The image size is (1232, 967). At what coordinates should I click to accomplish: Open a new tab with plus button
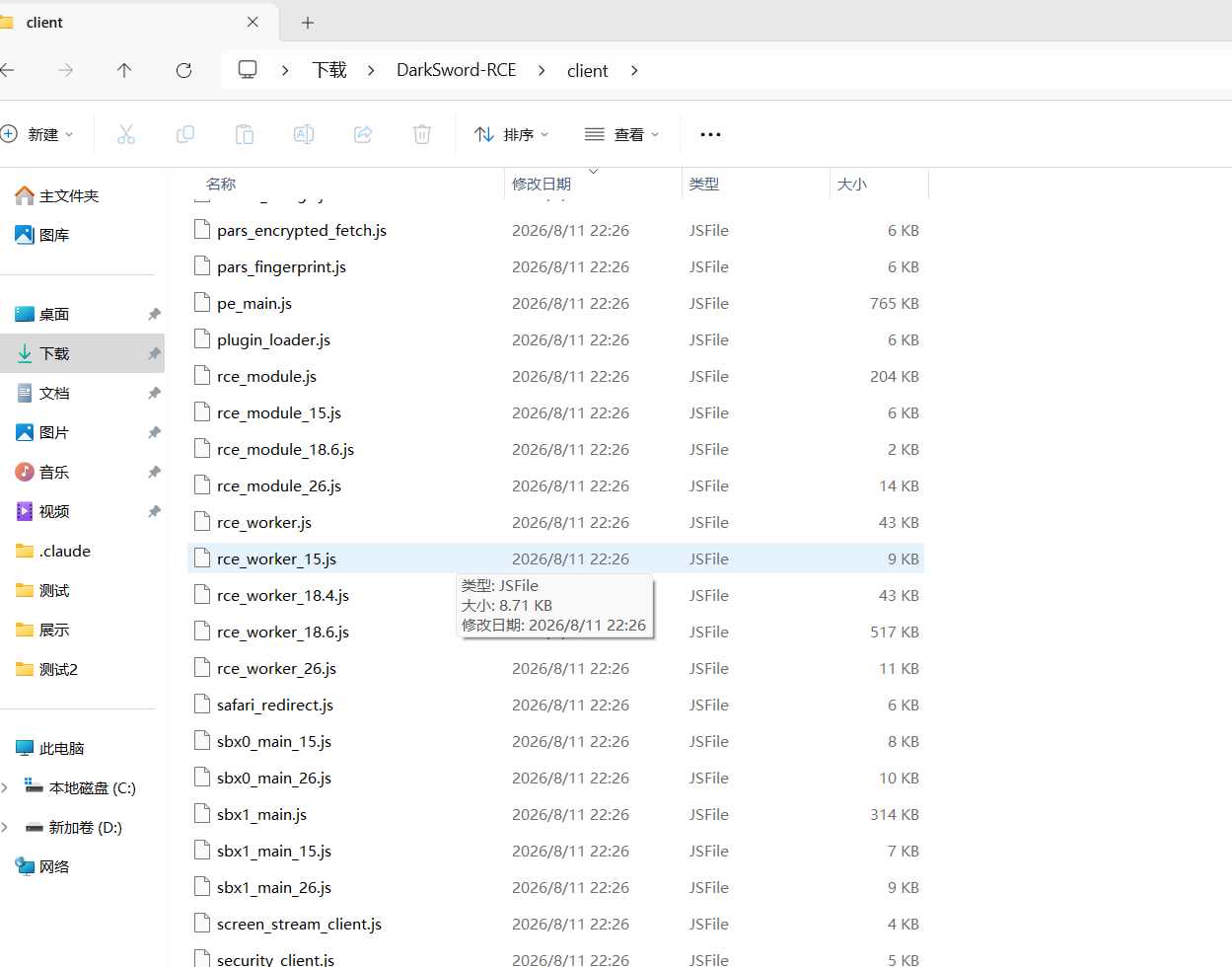coord(308,22)
